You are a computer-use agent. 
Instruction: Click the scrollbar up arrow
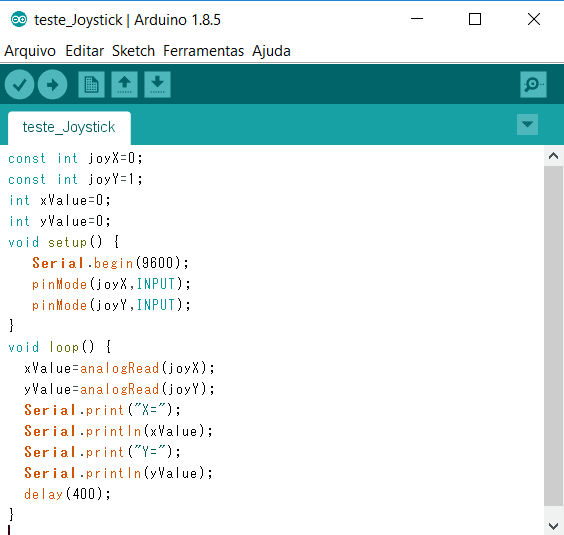(554, 156)
